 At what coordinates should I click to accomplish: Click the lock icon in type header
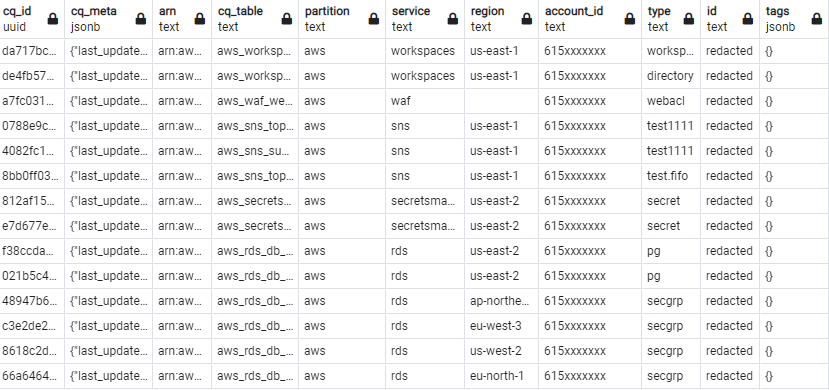click(688, 19)
